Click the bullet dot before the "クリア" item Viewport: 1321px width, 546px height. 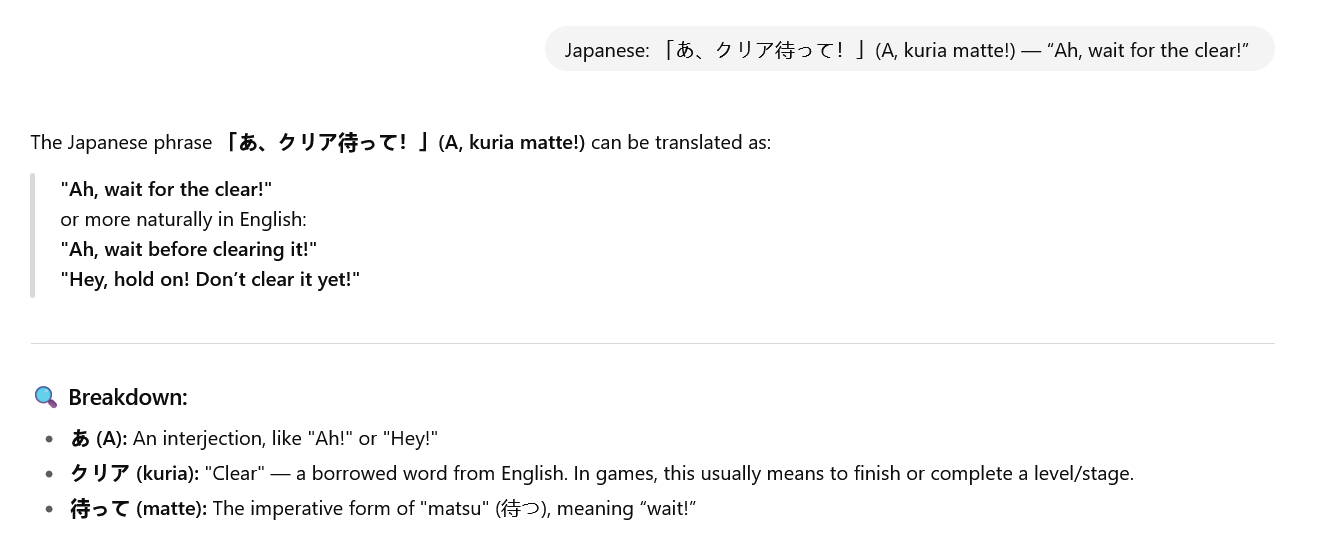point(50,474)
